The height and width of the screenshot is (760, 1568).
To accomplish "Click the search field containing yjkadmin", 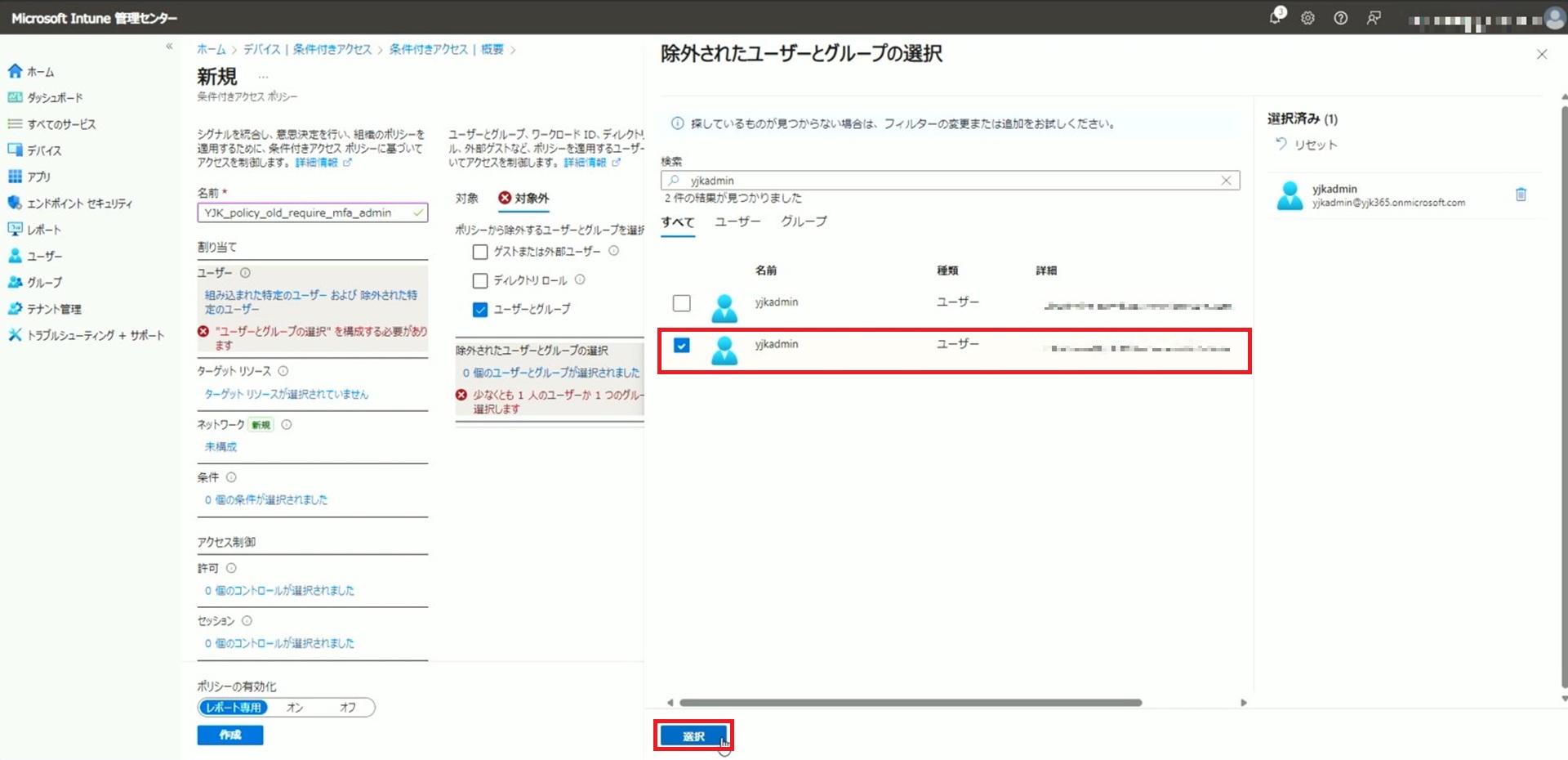I will (951, 181).
